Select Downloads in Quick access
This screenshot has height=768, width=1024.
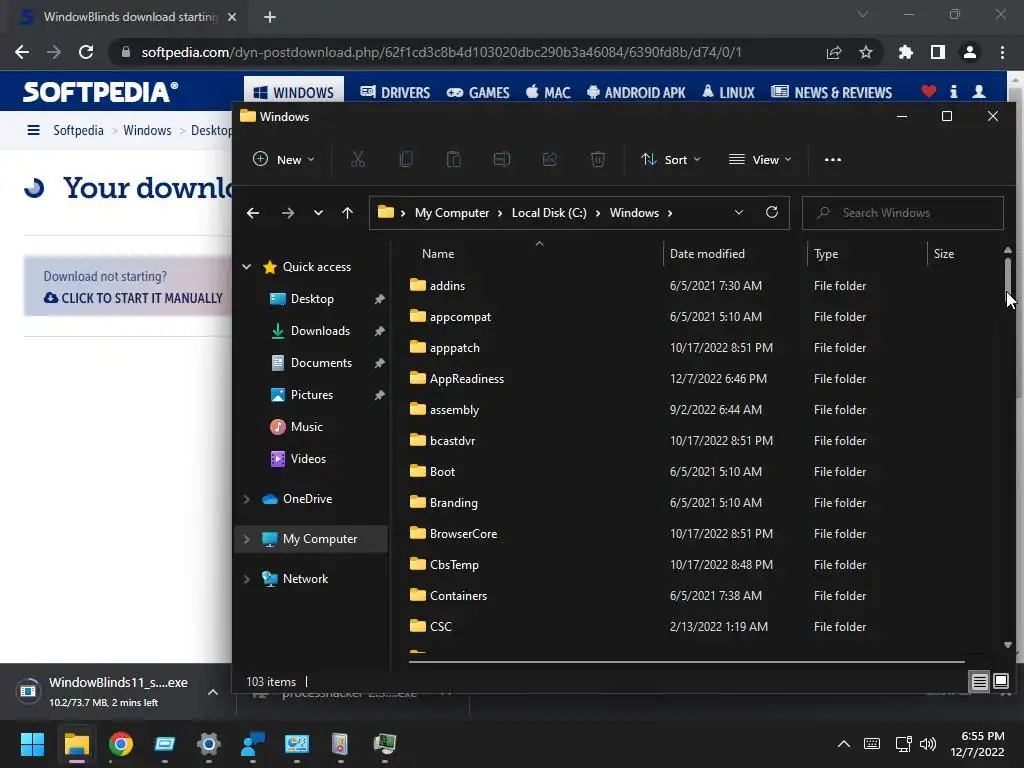[x=320, y=330]
